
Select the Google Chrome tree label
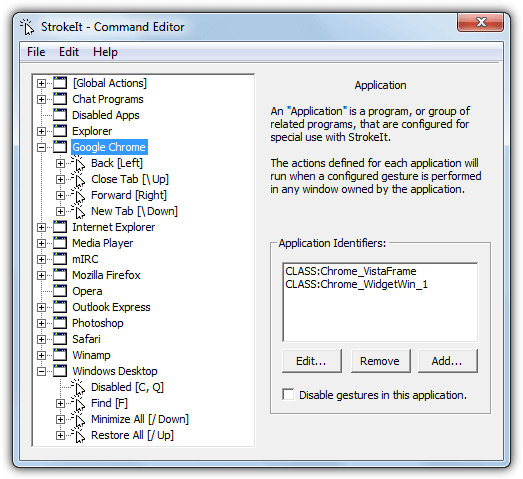(109, 147)
